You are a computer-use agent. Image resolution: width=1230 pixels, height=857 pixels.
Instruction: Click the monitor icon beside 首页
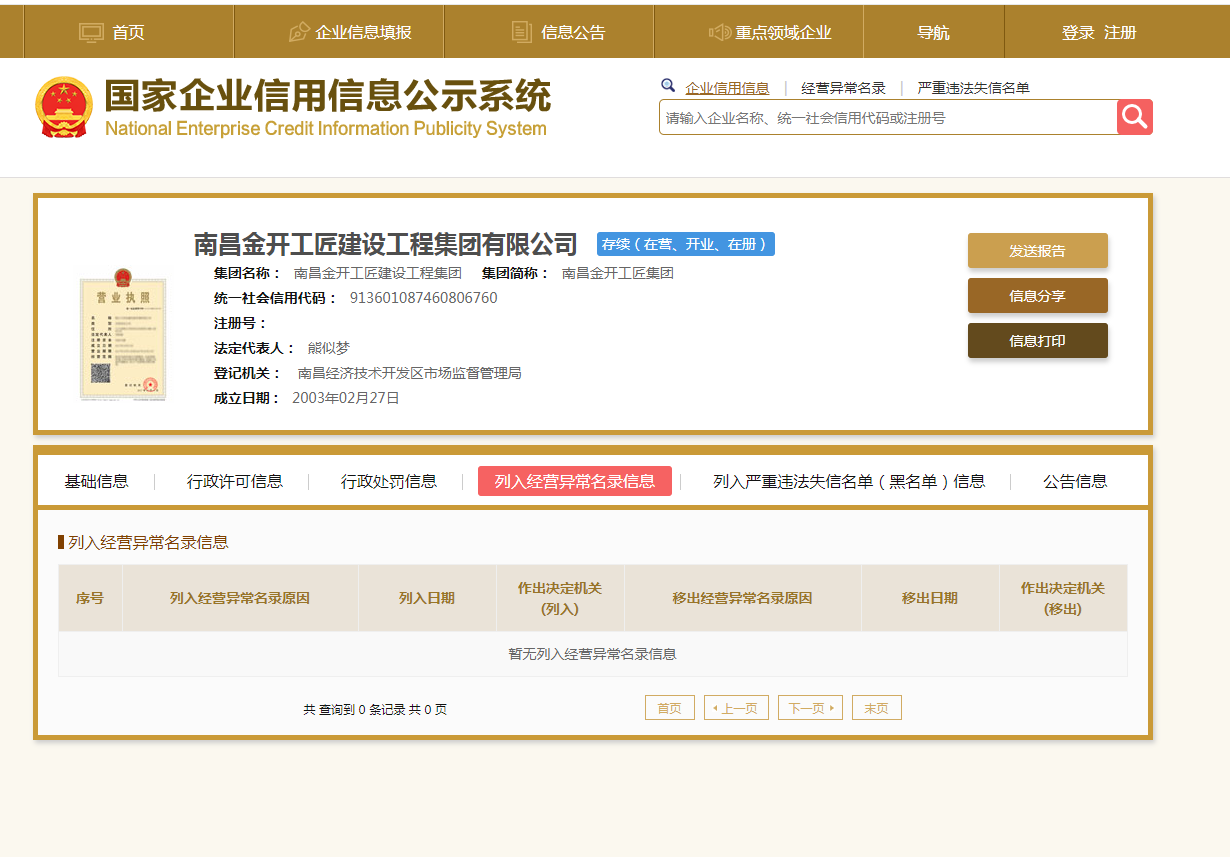coord(91,32)
